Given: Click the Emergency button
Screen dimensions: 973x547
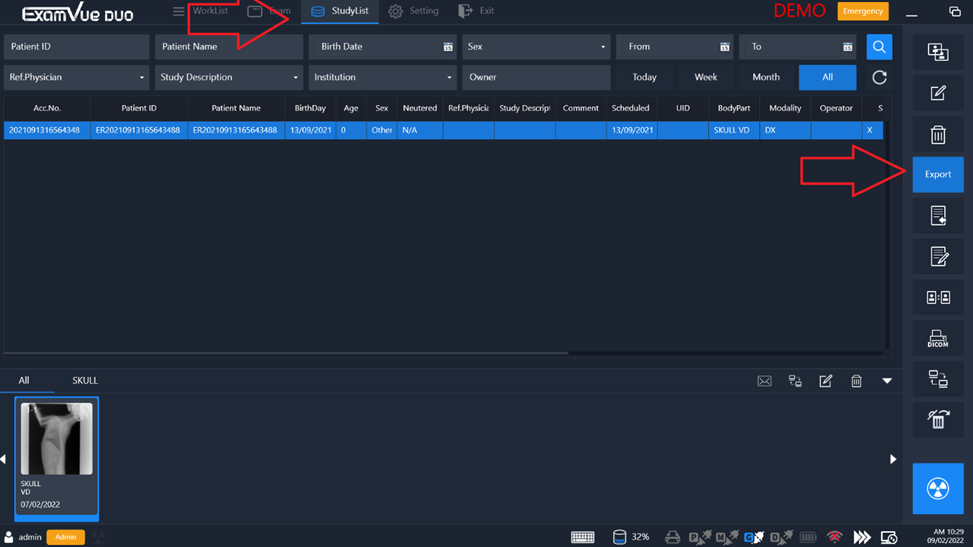Looking at the screenshot, I should coord(863,11).
